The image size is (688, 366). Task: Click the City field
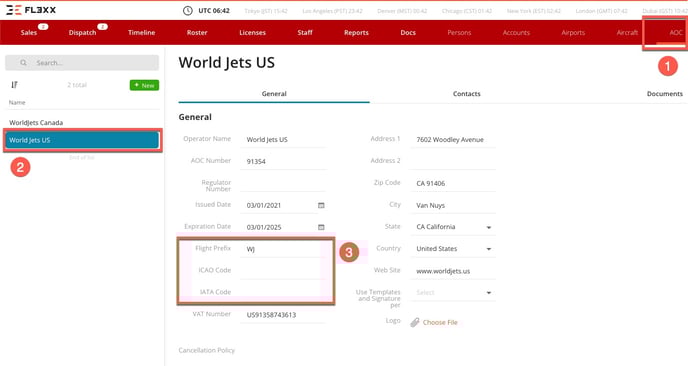(453, 205)
